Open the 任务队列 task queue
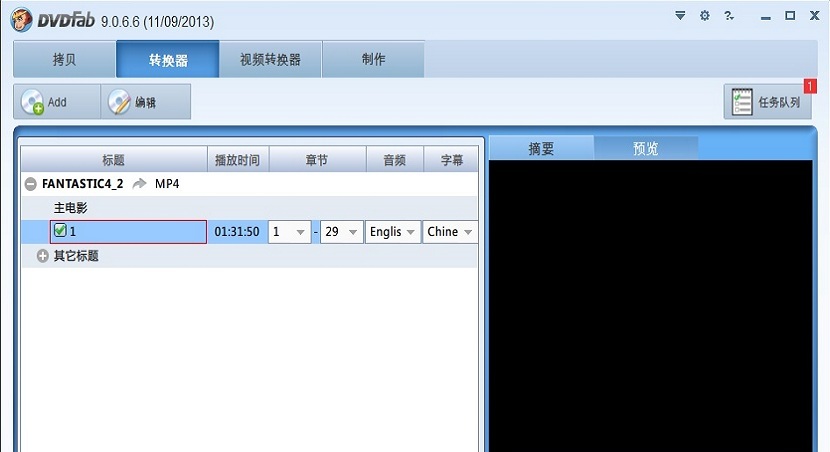This screenshot has width=830, height=452. tap(768, 102)
